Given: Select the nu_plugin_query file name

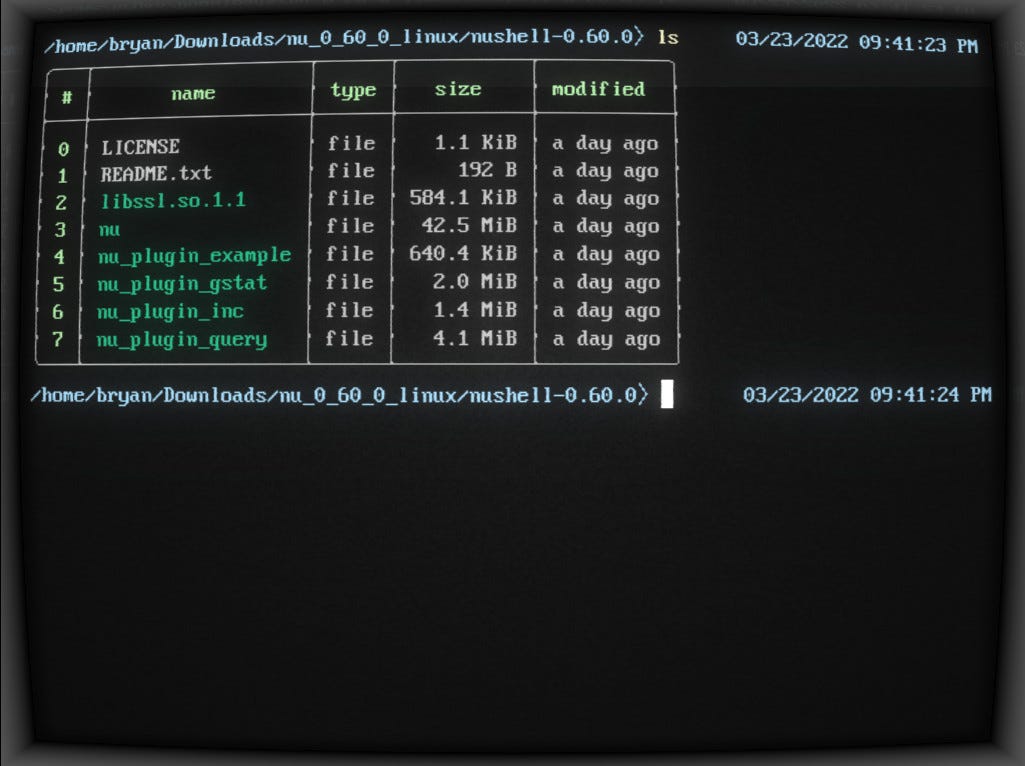Looking at the screenshot, I should pos(182,340).
